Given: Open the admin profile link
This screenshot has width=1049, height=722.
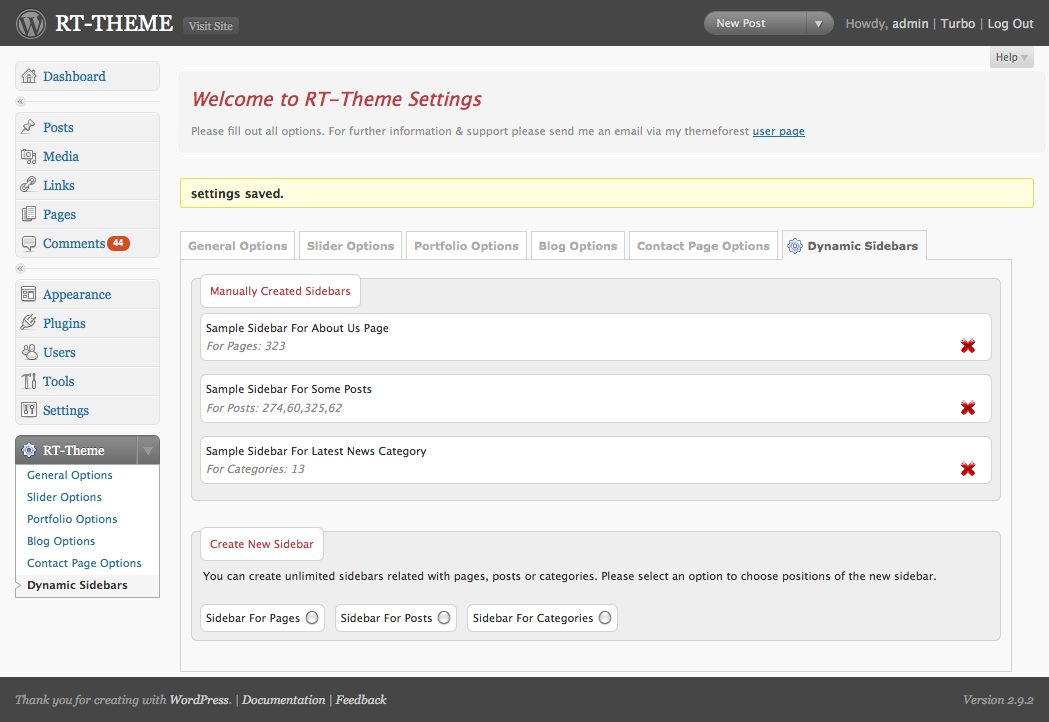Looking at the screenshot, I should point(910,23).
